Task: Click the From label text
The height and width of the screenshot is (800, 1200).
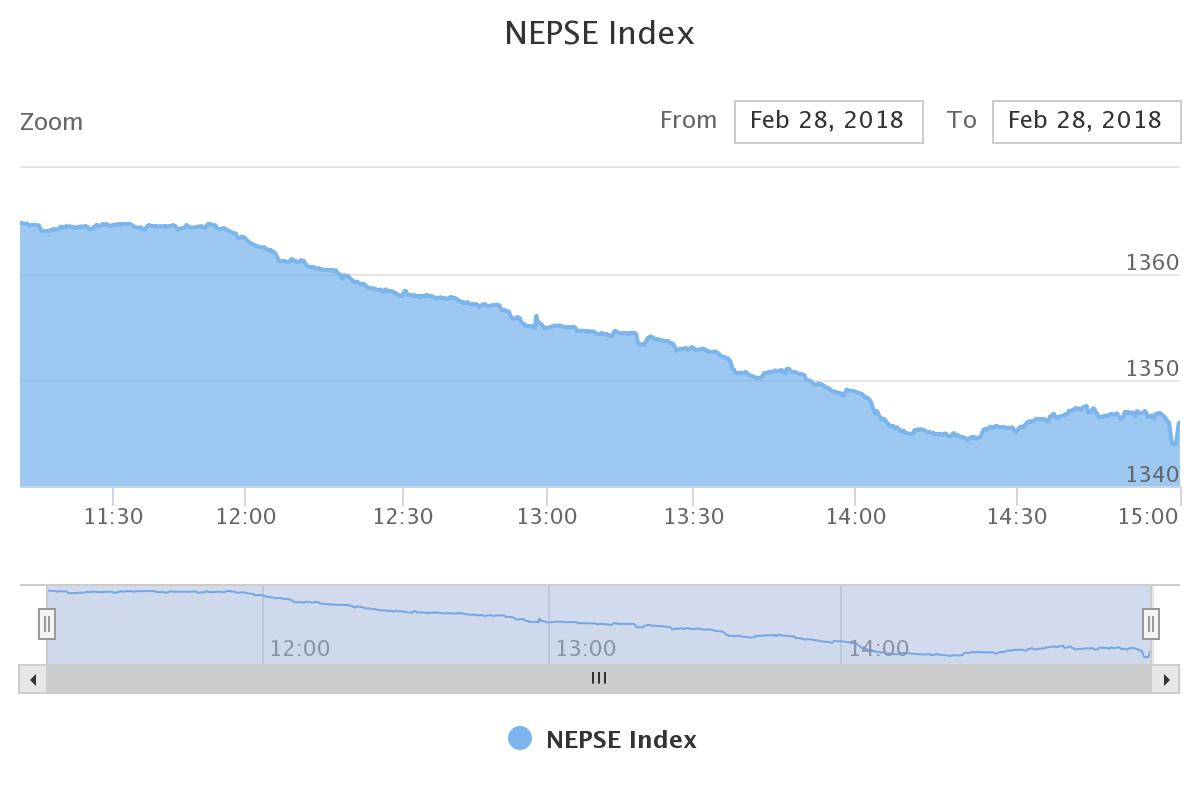Action: pyautogui.click(x=688, y=120)
